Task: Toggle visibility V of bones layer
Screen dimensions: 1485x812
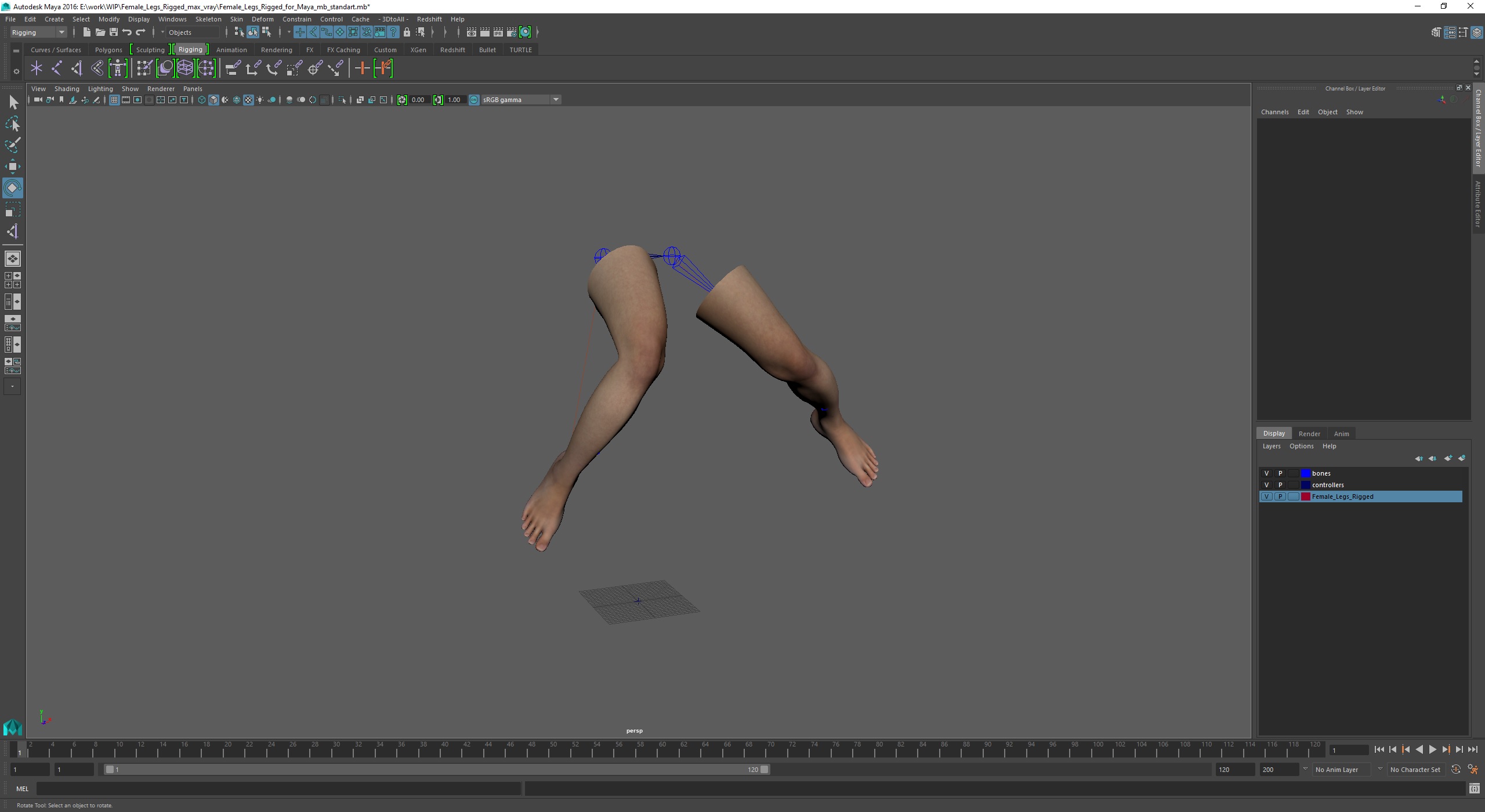Action: (x=1266, y=473)
